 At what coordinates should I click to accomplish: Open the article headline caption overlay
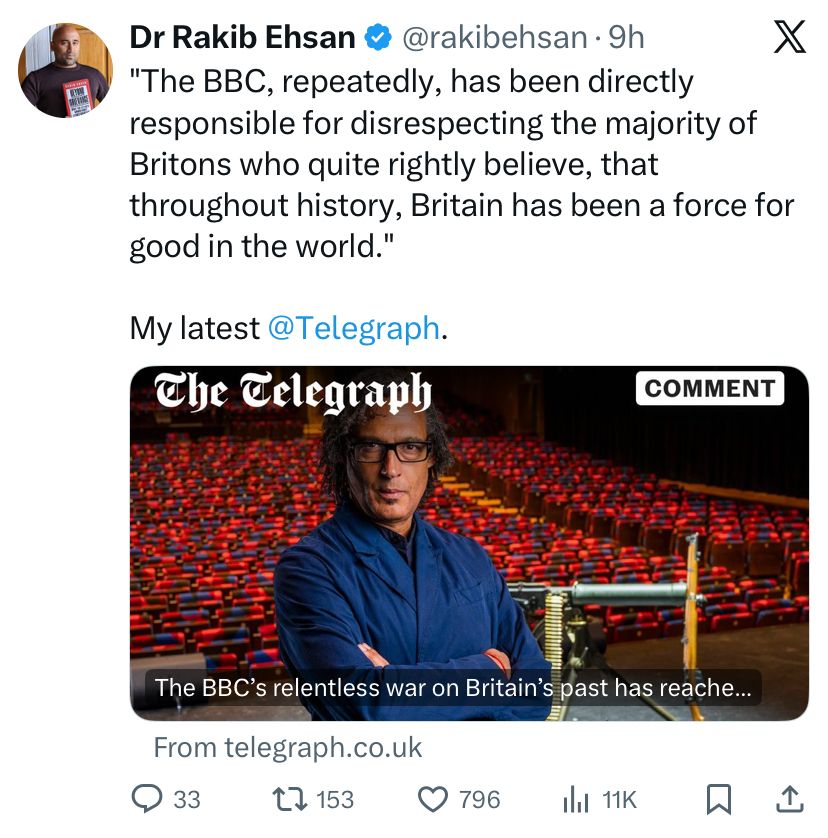453,688
